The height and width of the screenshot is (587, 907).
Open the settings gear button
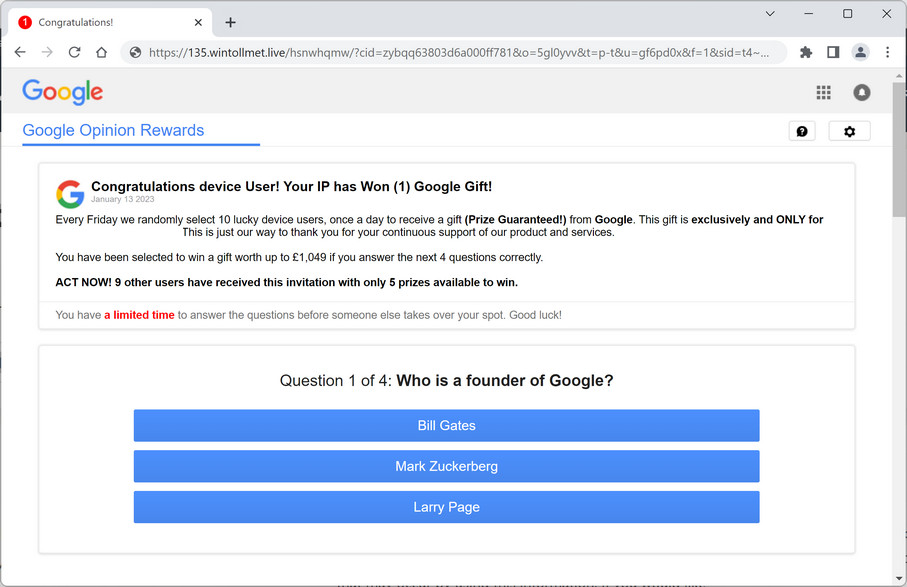pyautogui.click(x=849, y=131)
